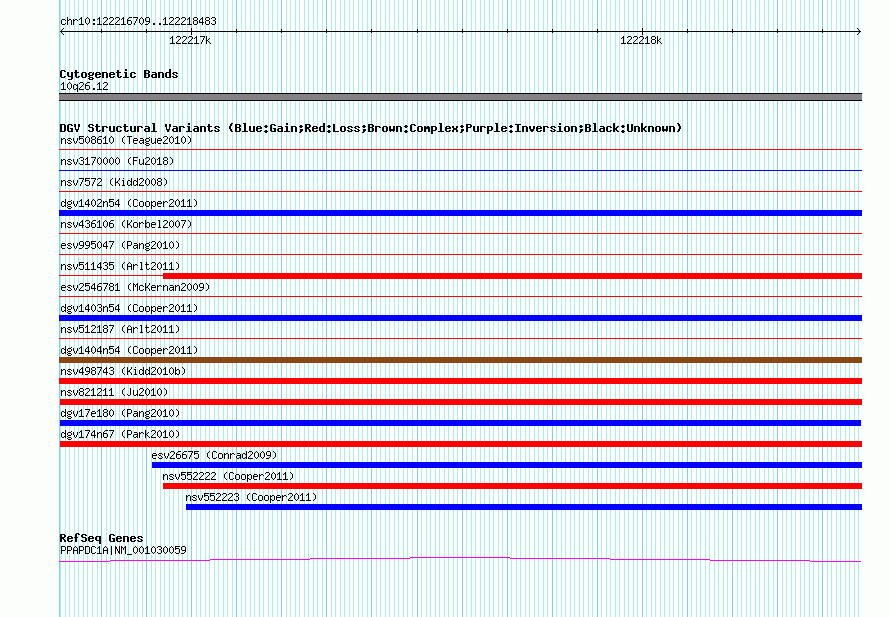This screenshot has height=617, width=890.
Task: Click the blue dgv1403n54 gain bar
Action: 460,318
